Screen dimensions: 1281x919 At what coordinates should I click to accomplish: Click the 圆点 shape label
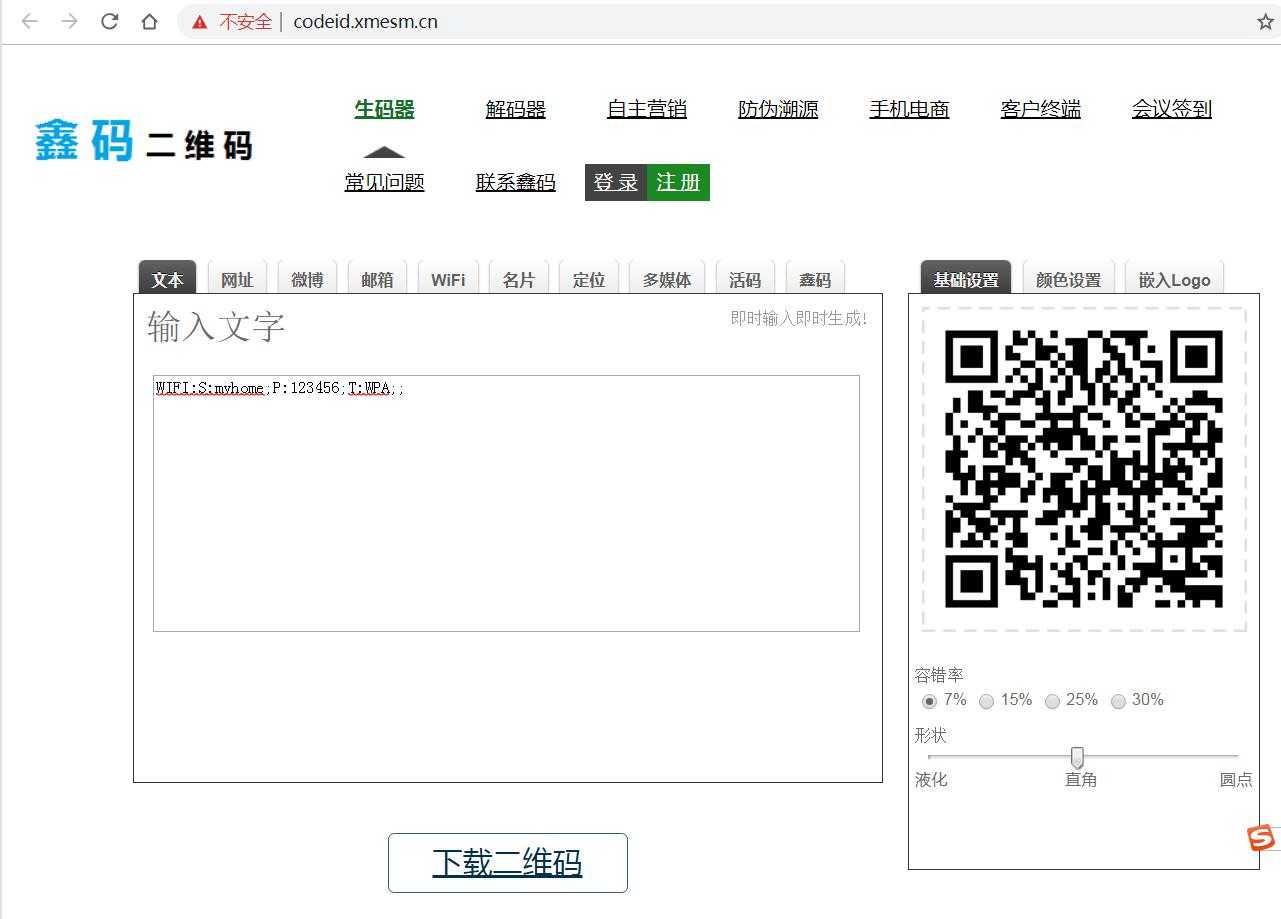coord(1236,779)
